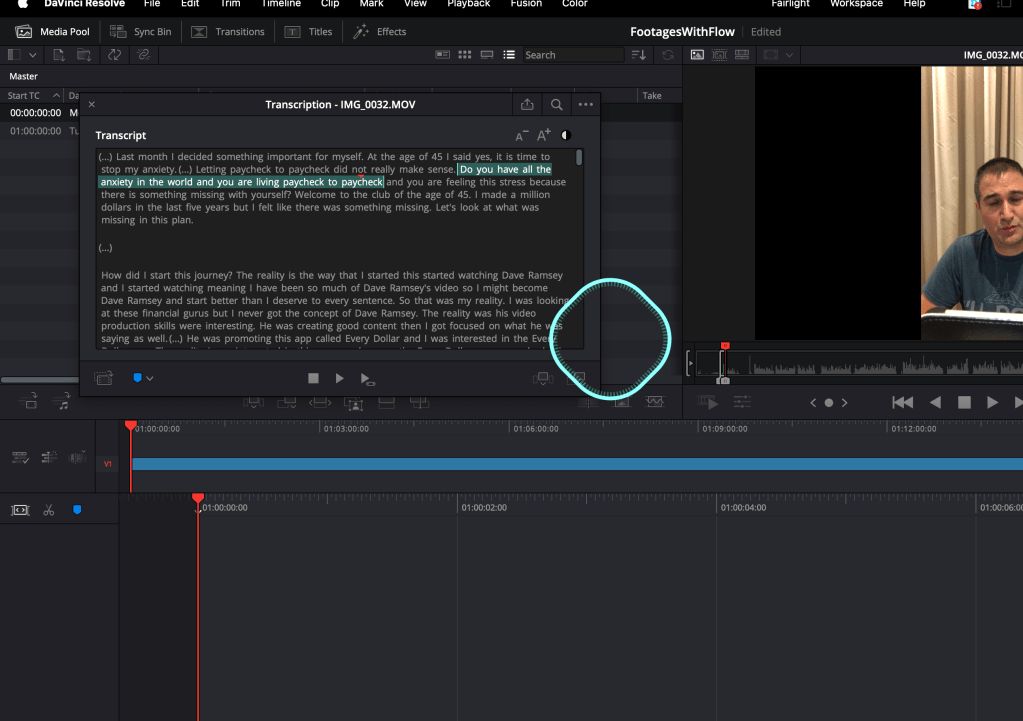Toggle transcript contrast mode

tap(566, 135)
